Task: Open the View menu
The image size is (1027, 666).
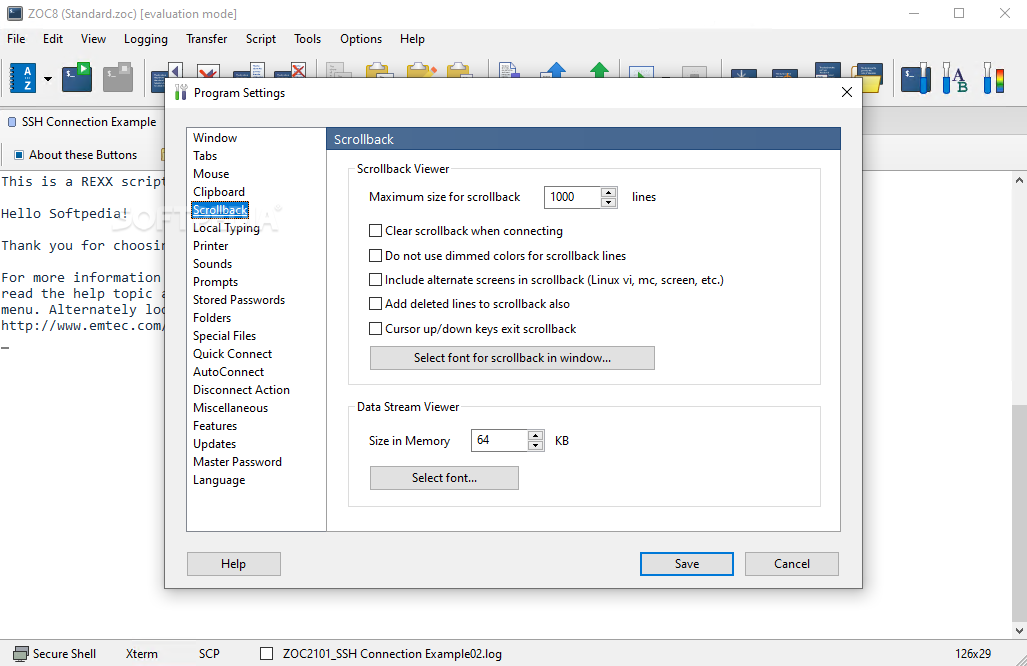Action: [93, 39]
